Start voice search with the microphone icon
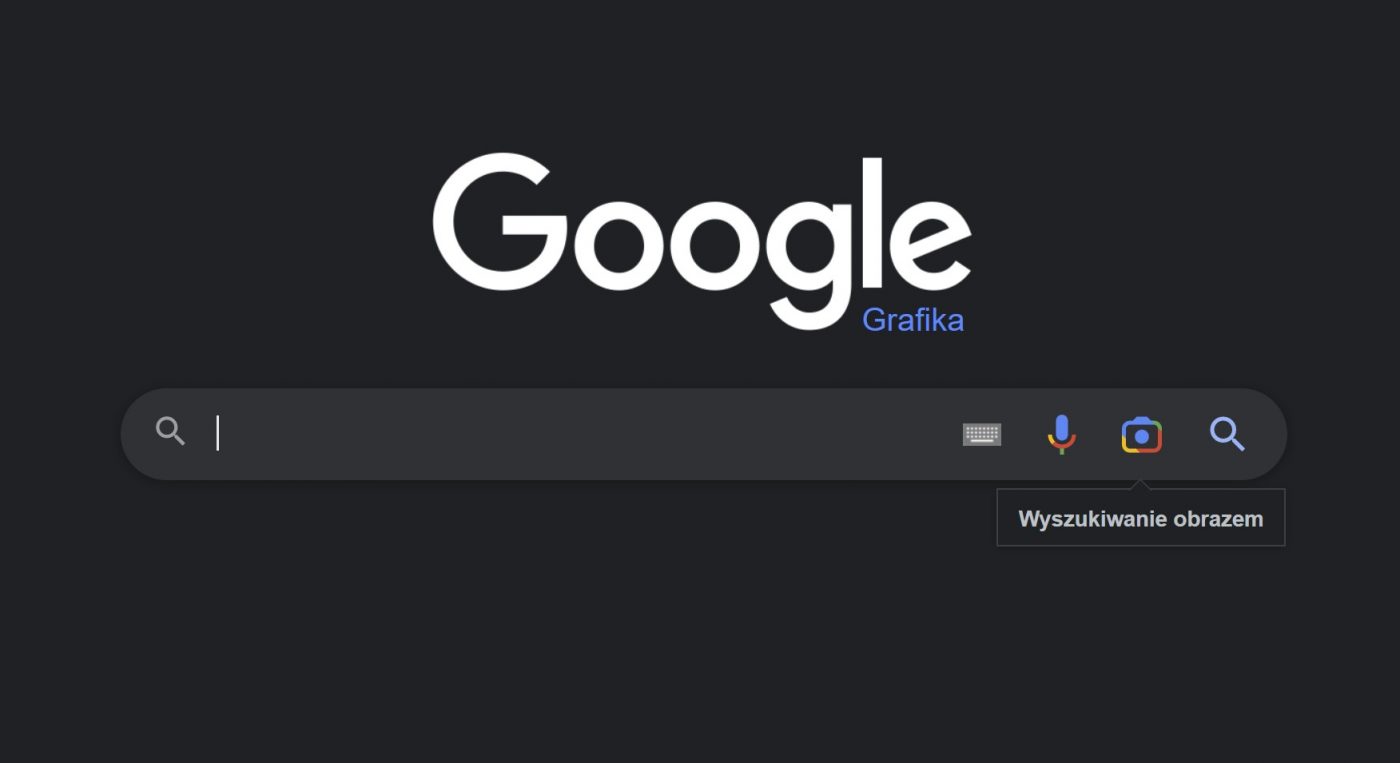Image resolution: width=1400 pixels, height=763 pixels. tap(1061, 435)
